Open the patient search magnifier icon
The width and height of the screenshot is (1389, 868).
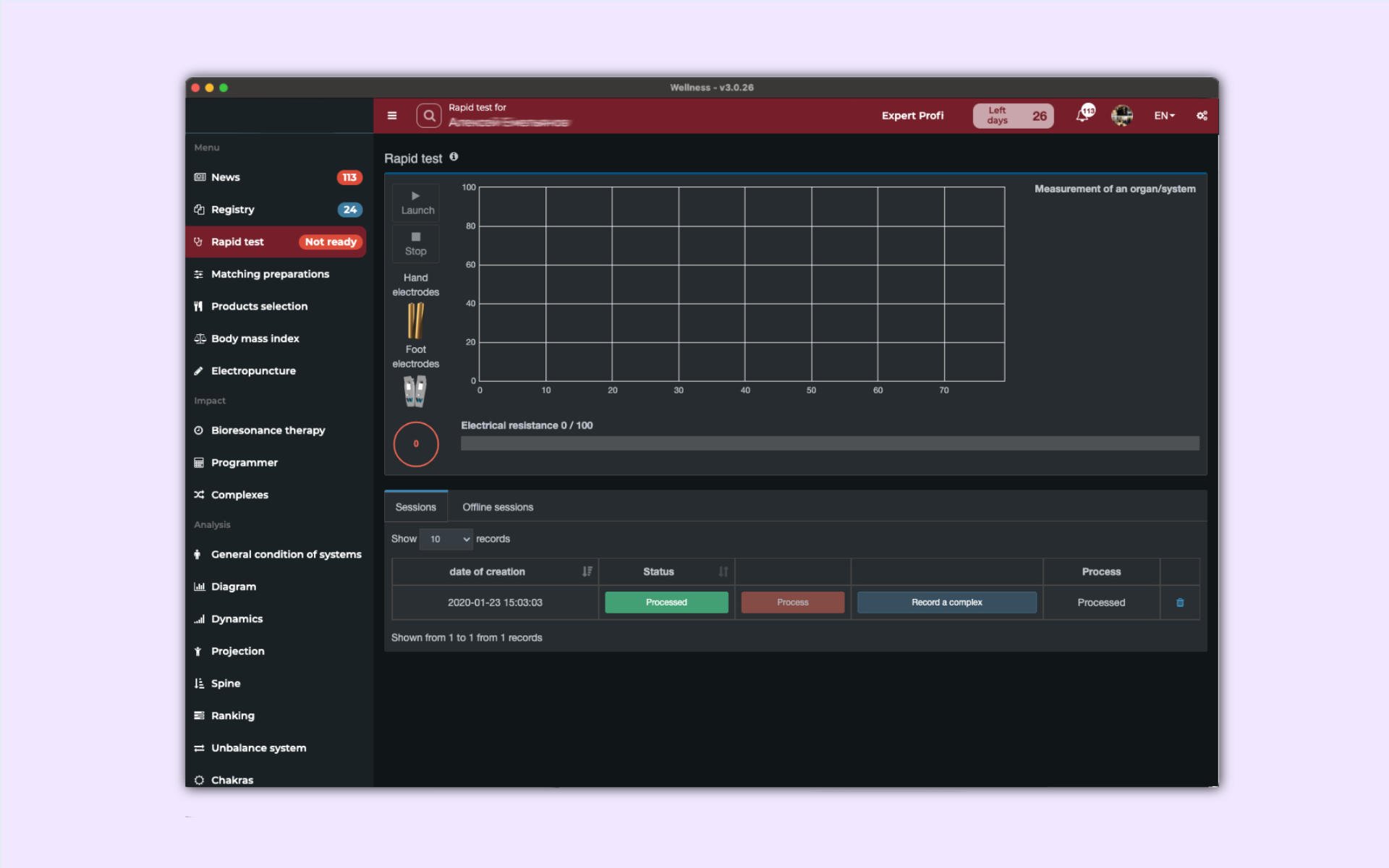[429, 116]
